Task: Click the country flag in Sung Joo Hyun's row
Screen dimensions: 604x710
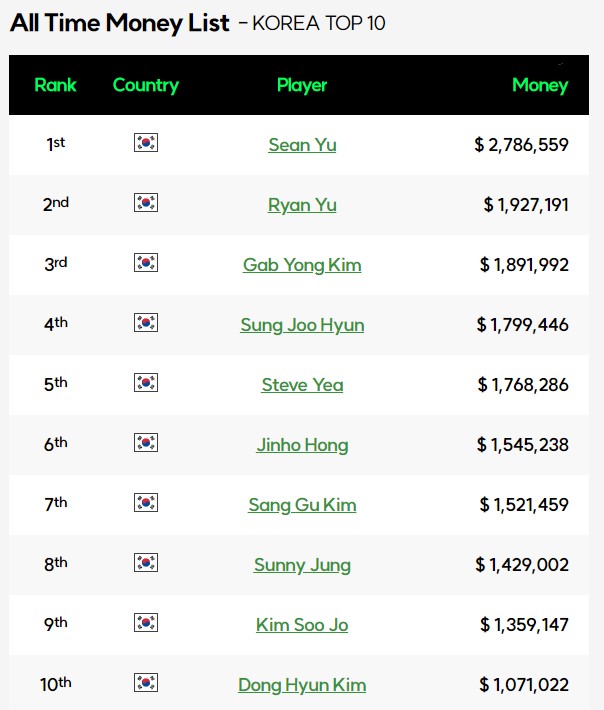Action: click(x=146, y=323)
